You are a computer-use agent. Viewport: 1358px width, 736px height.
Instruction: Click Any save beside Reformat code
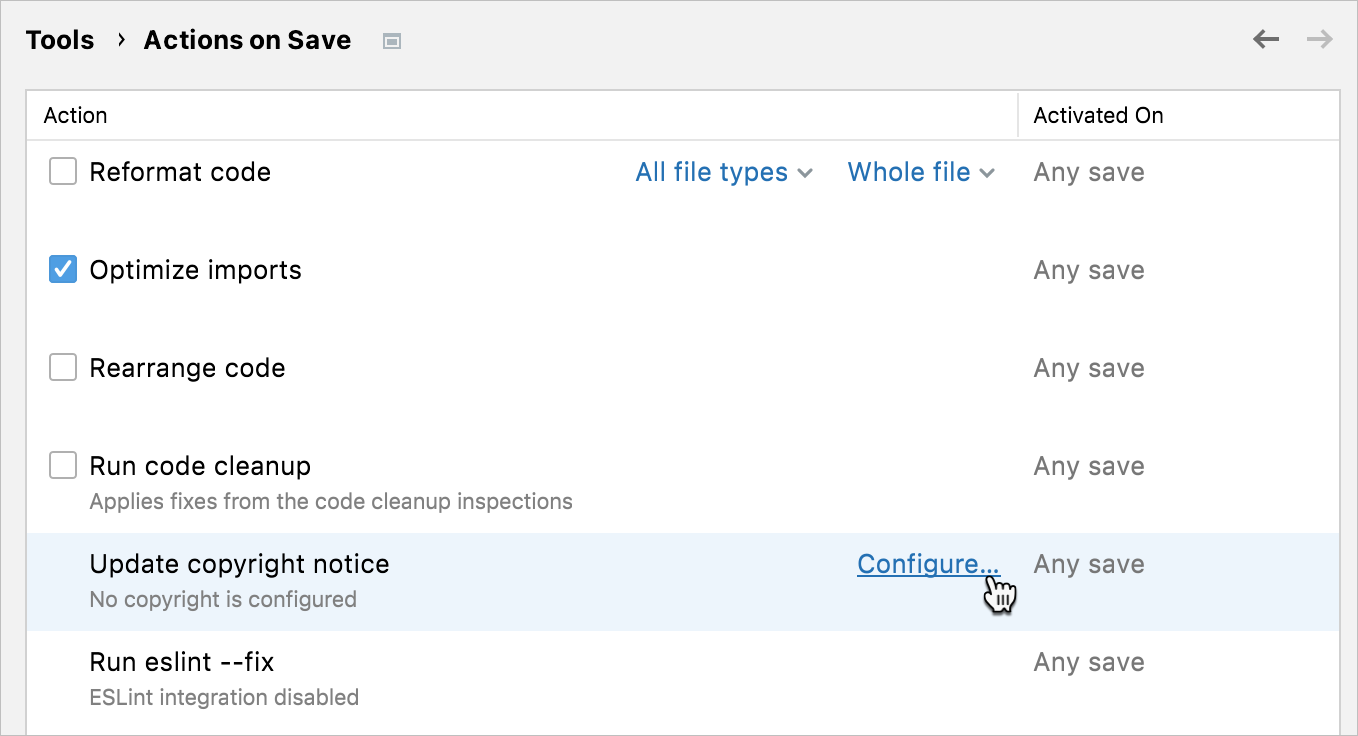click(1089, 172)
